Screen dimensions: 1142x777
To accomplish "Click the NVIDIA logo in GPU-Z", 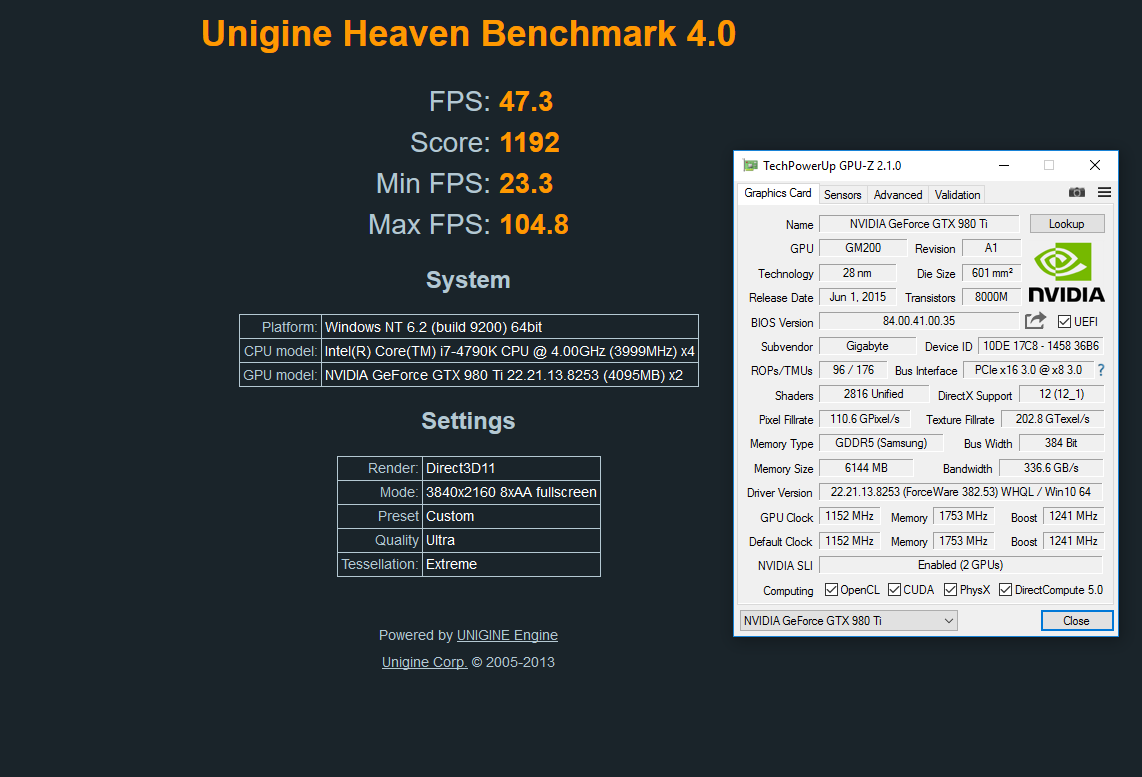I will tap(1066, 273).
